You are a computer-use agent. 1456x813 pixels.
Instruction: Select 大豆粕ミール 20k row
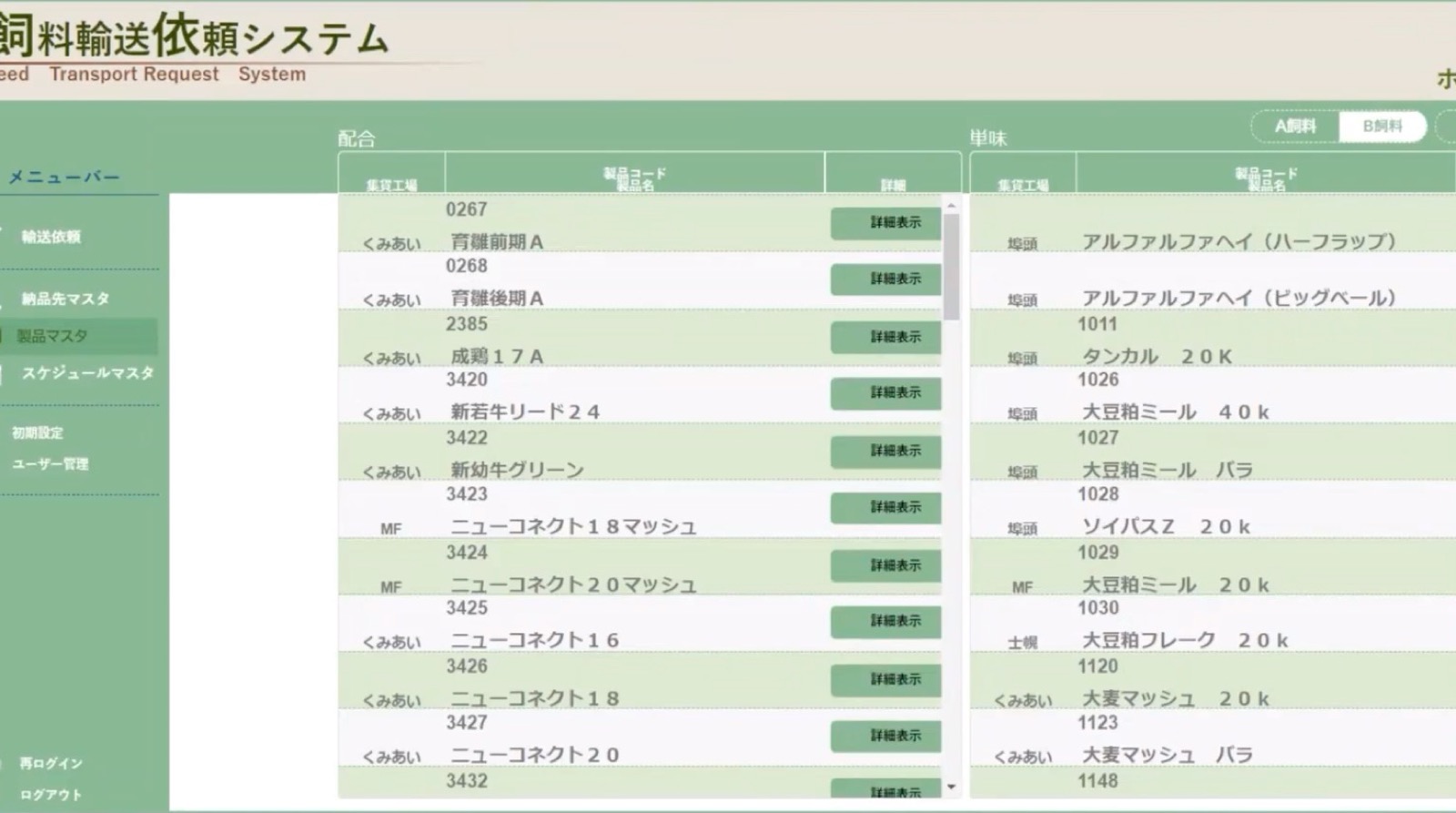(1213, 567)
